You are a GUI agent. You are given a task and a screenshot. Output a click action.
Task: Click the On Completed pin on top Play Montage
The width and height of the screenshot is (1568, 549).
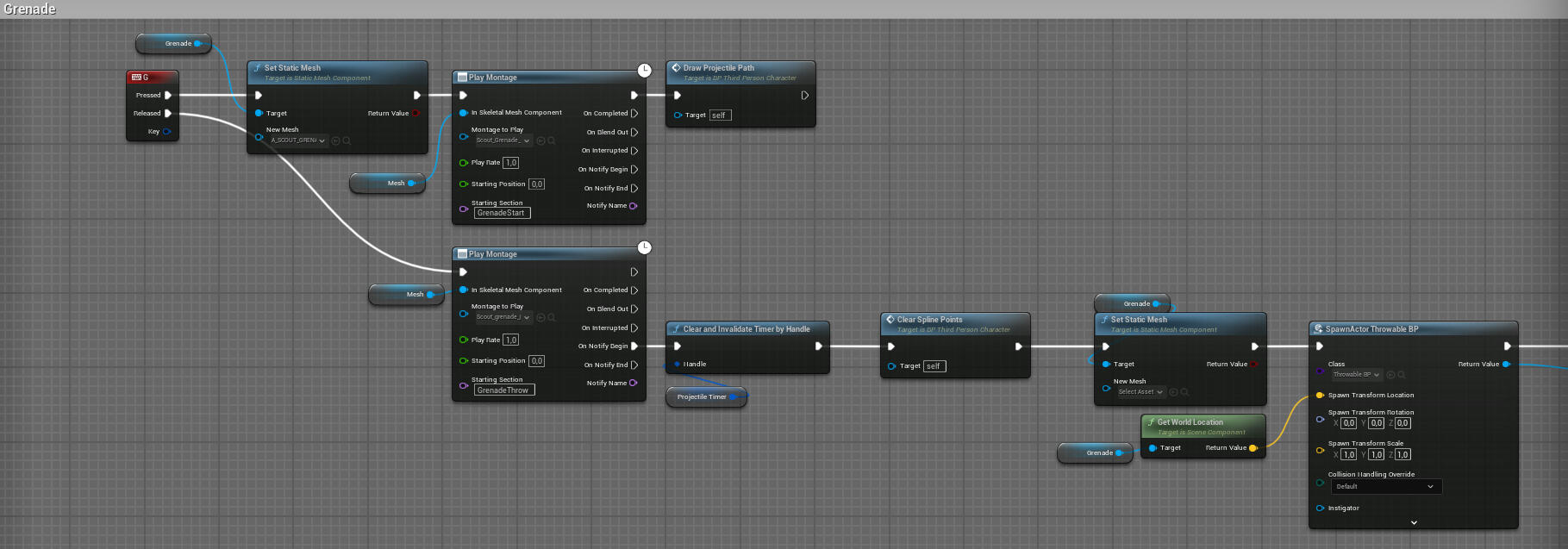point(634,114)
